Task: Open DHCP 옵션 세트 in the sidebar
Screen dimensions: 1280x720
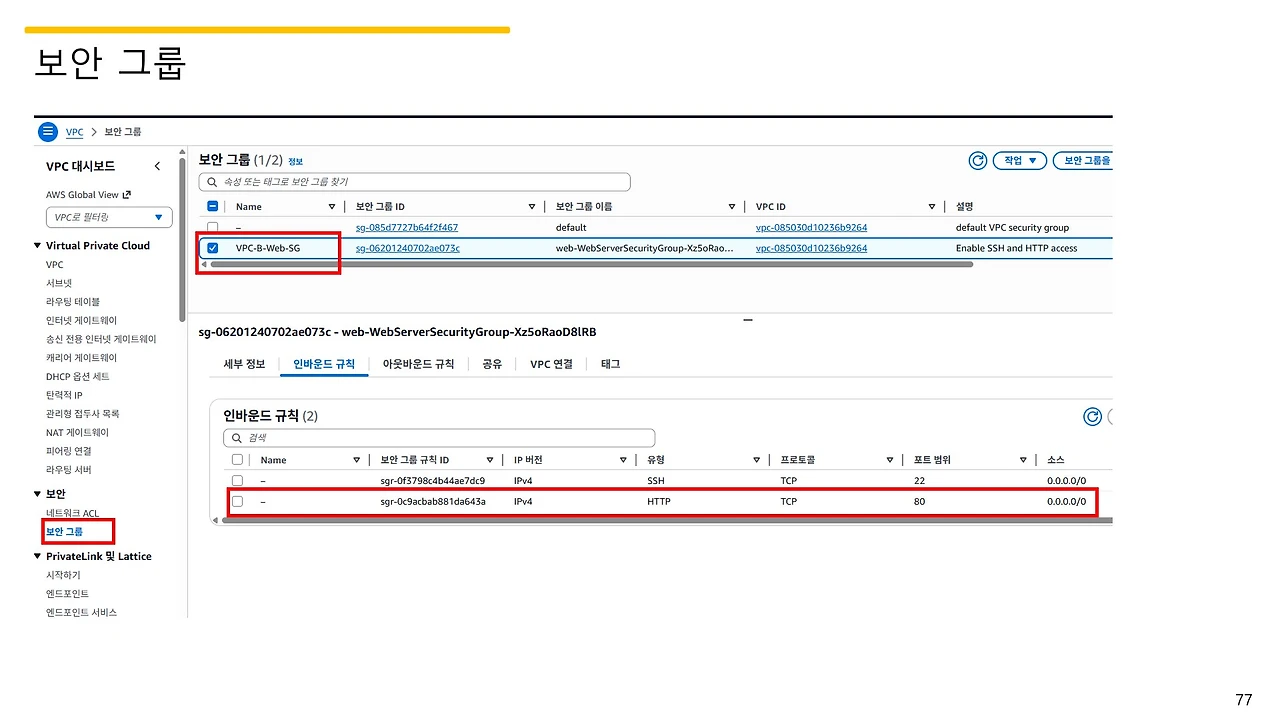Action: click(78, 377)
